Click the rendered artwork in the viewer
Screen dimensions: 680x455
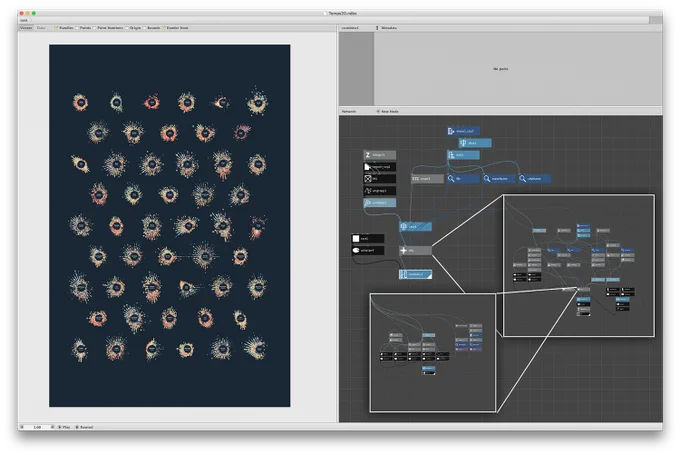(x=170, y=226)
